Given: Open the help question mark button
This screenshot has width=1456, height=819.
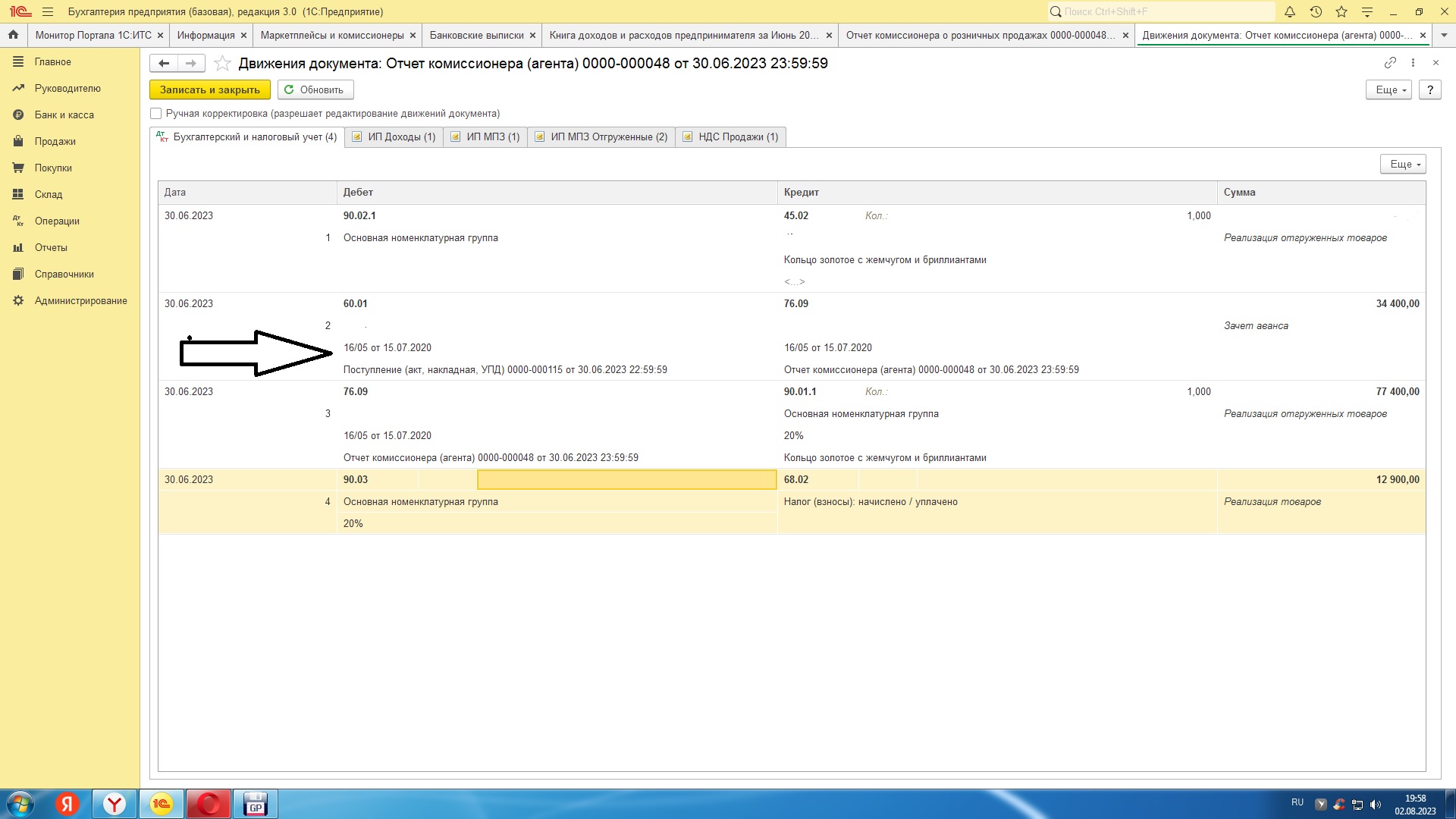Looking at the screenshot, I should [x=1430, y=90].
